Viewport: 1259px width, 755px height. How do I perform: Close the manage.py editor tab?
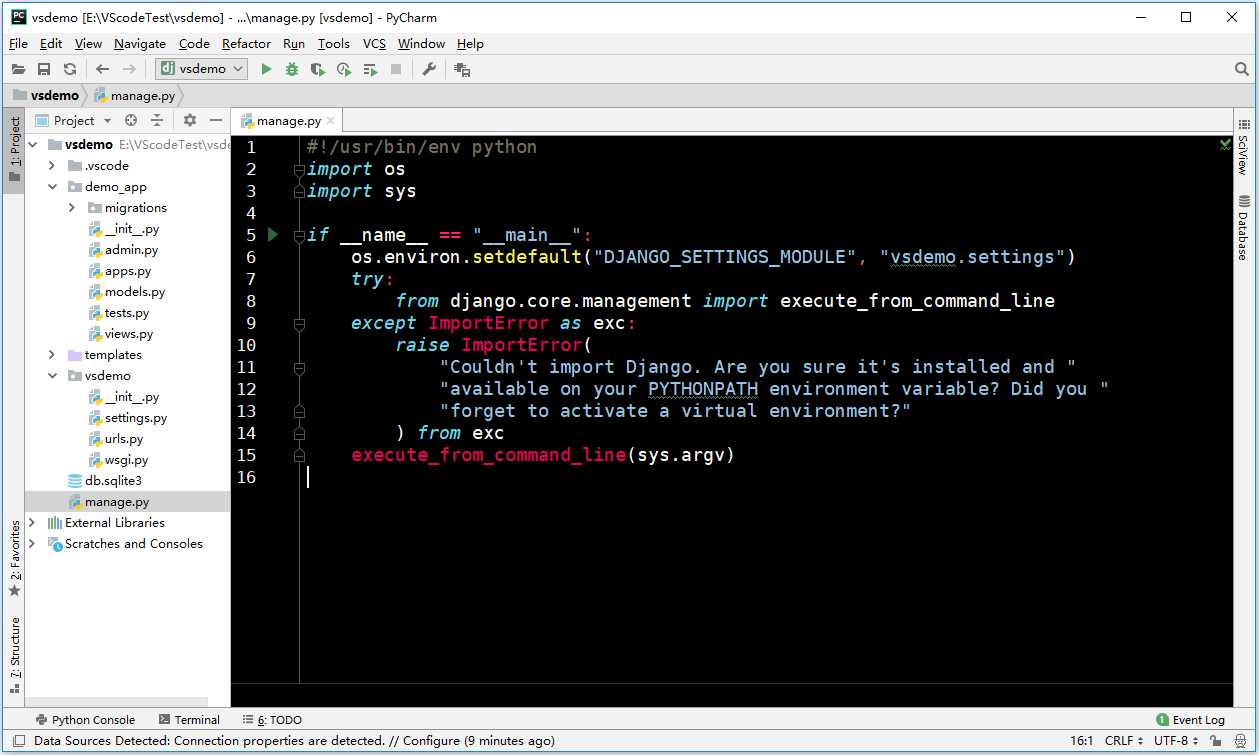click(x=332, y=121)
